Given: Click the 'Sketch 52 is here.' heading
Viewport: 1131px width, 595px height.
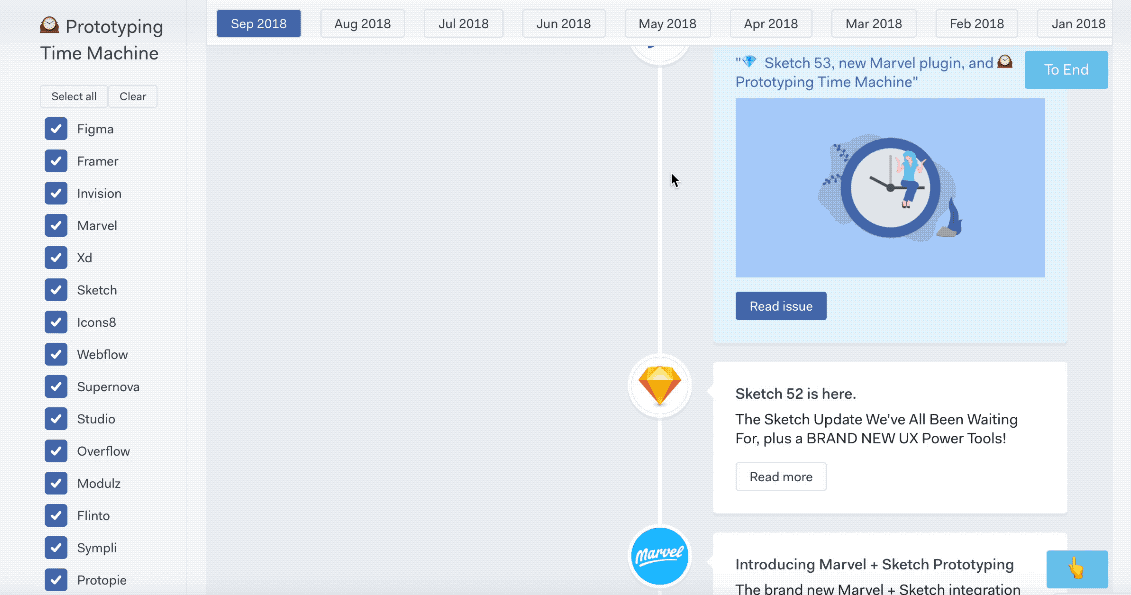Looking at the screenshot, I should [796, 394].
